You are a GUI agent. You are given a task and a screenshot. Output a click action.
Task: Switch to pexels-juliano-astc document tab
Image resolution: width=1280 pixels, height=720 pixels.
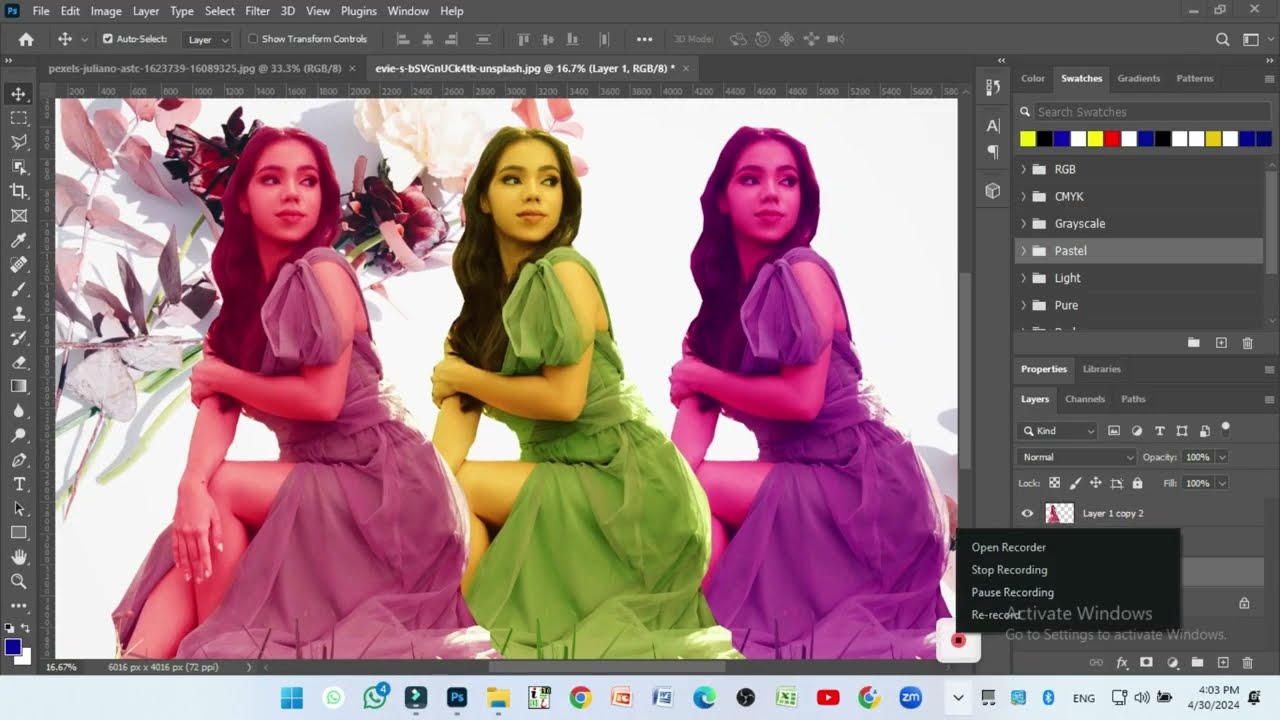click(195, 69)
